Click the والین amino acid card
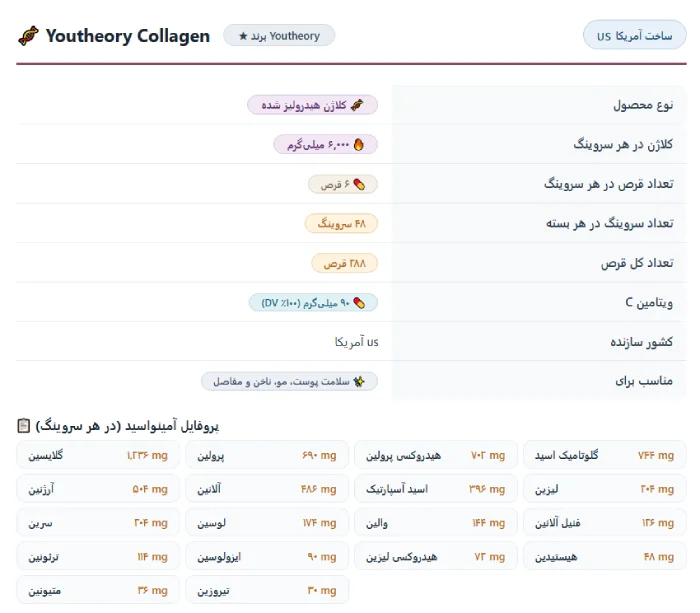This screenshot has height=613, width=700. coord(436,523)
